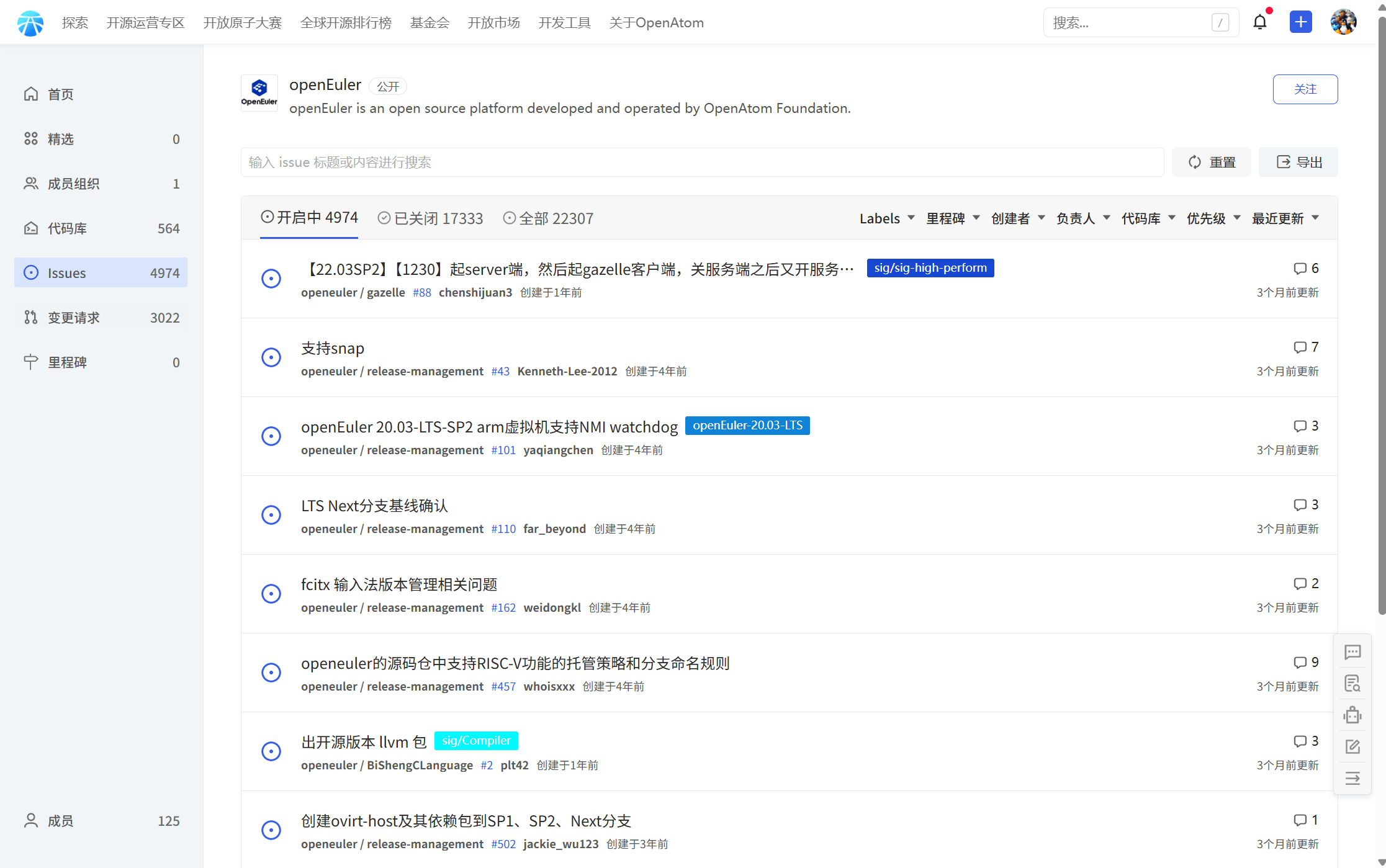Open the document search floating tool
Image resolution: width=1386 pixels, height=868 pixels.
coord(1352,684)
